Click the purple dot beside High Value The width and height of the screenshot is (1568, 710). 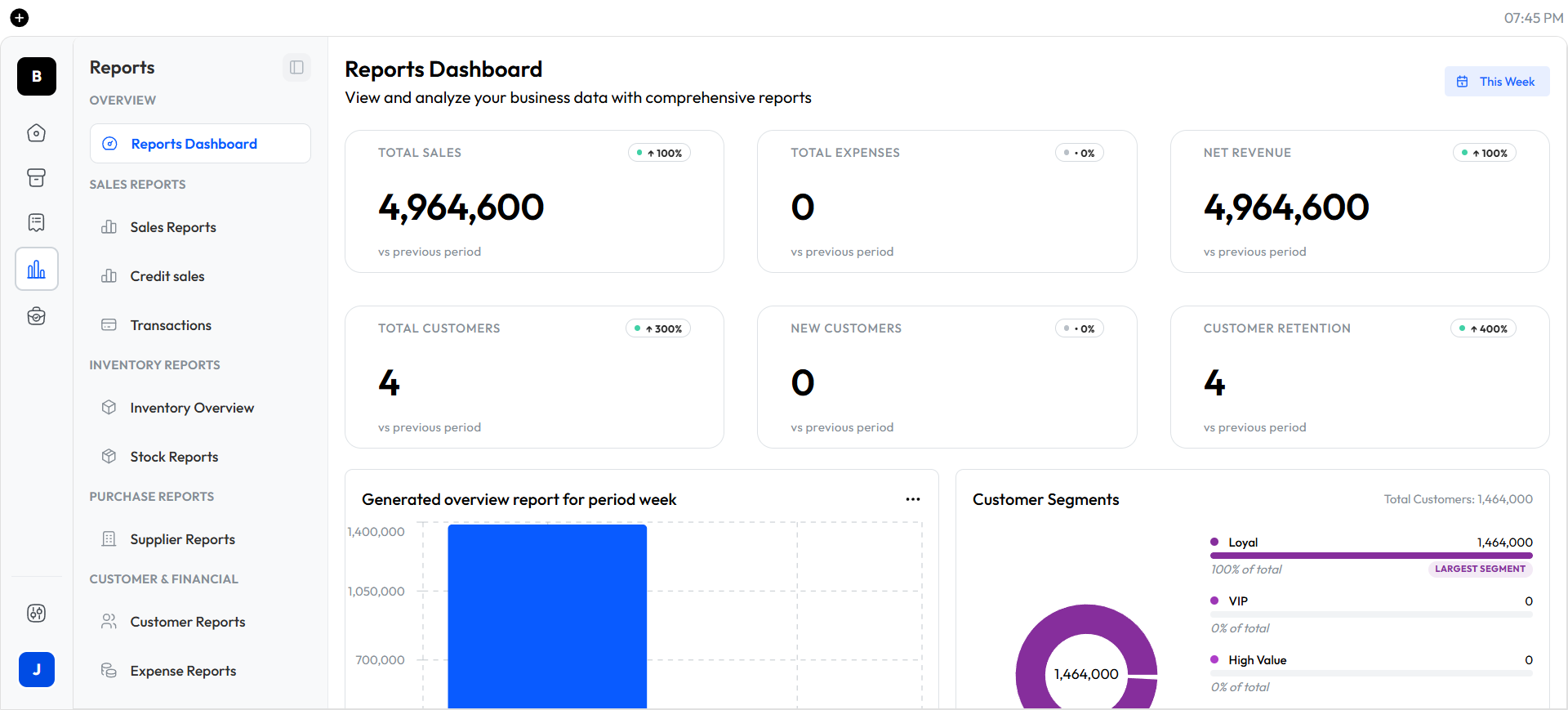pyautogui.click(x=1214, y=659)
